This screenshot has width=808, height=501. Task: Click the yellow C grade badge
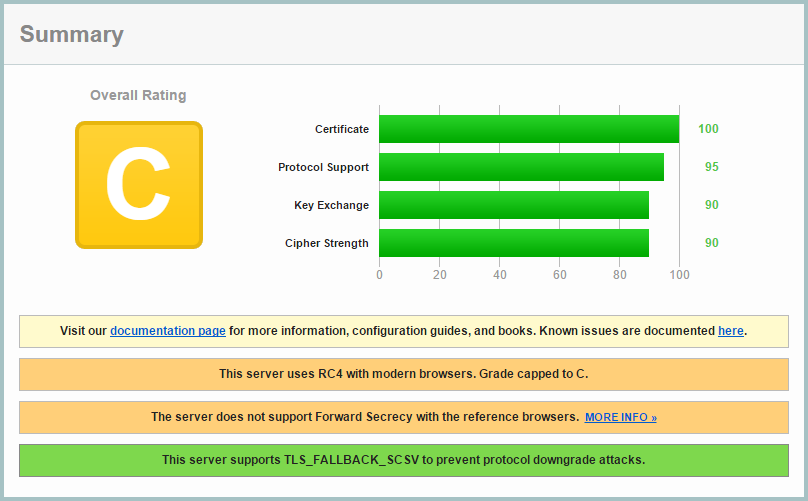pos(139,185)
